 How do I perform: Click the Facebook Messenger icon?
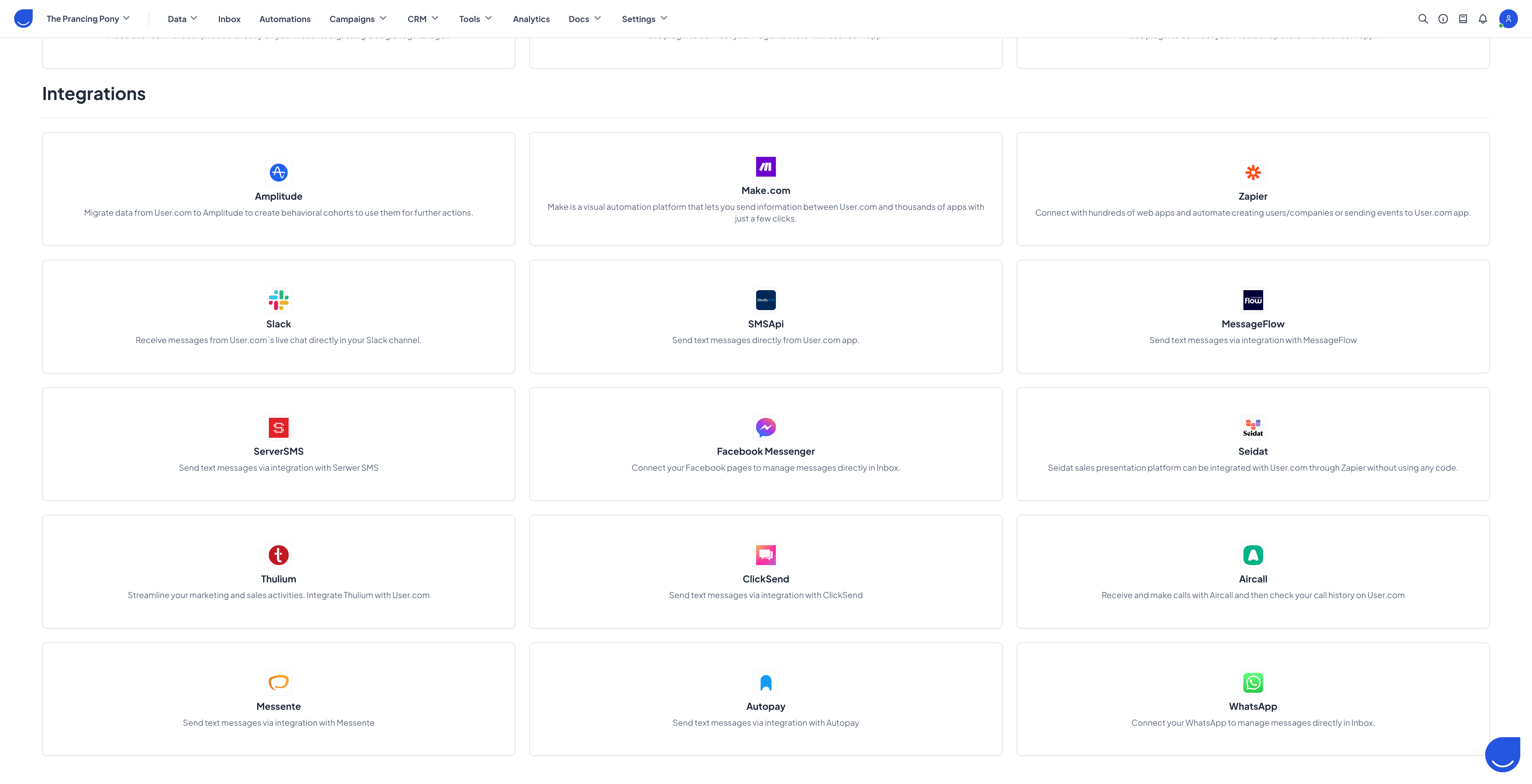tap(765, 428)
